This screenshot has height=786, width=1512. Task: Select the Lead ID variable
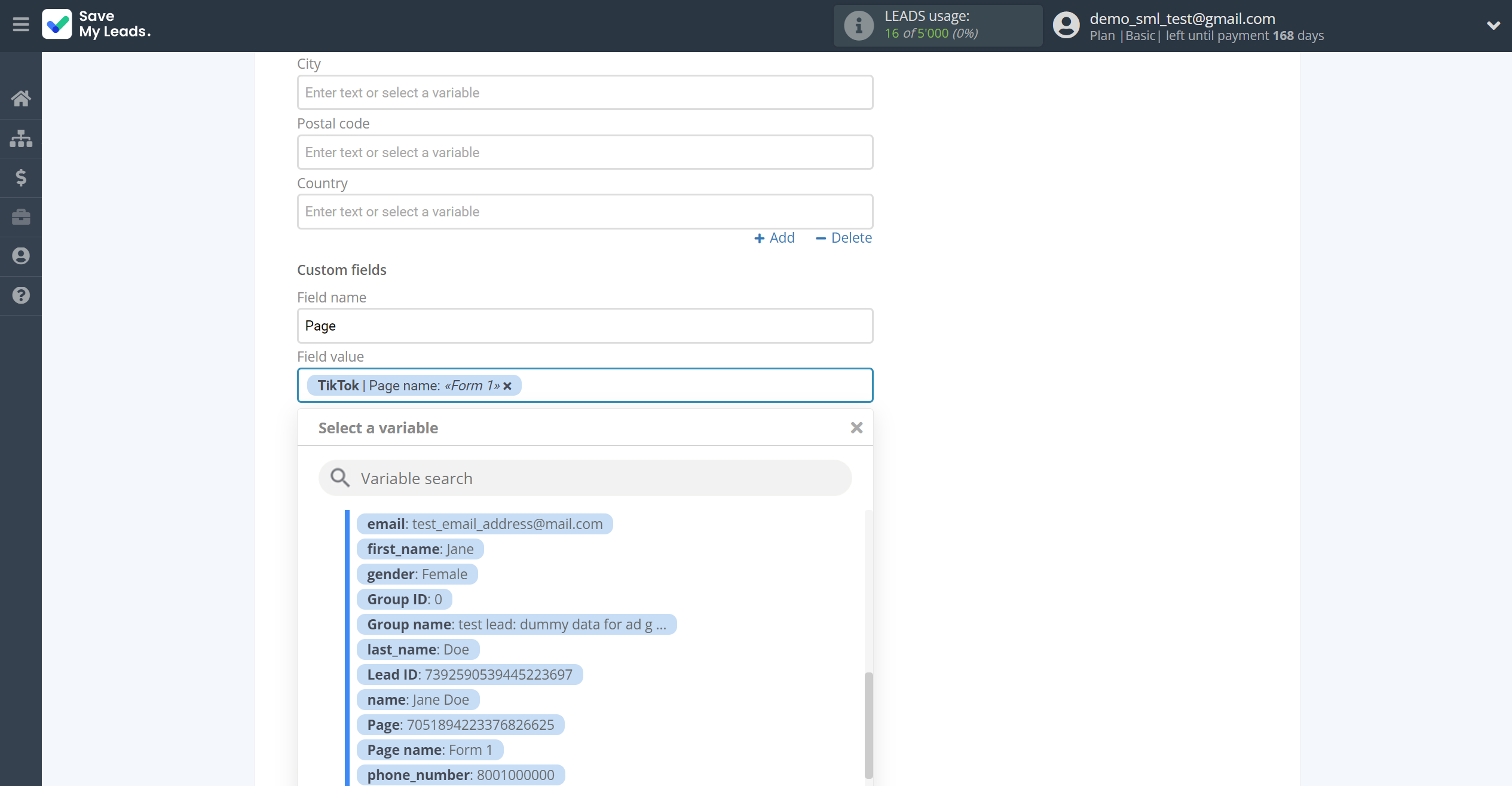tap(470, 675)
